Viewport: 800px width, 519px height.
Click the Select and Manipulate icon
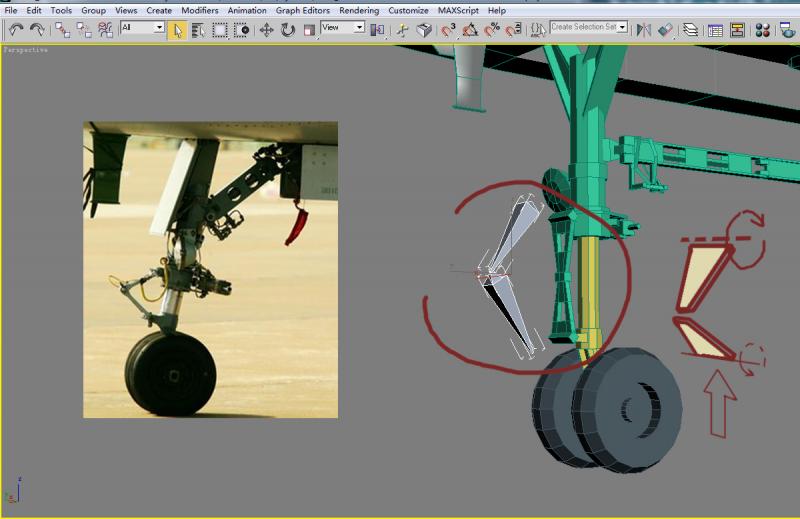[403, 31]
